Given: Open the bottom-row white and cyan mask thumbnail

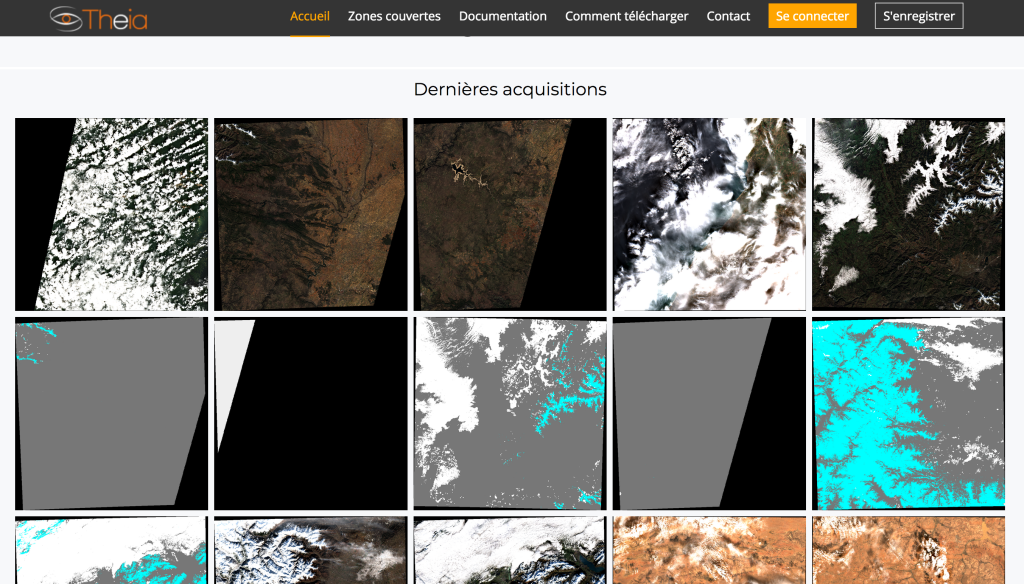Looking at the screenshot, I should [x=112, y=550].
